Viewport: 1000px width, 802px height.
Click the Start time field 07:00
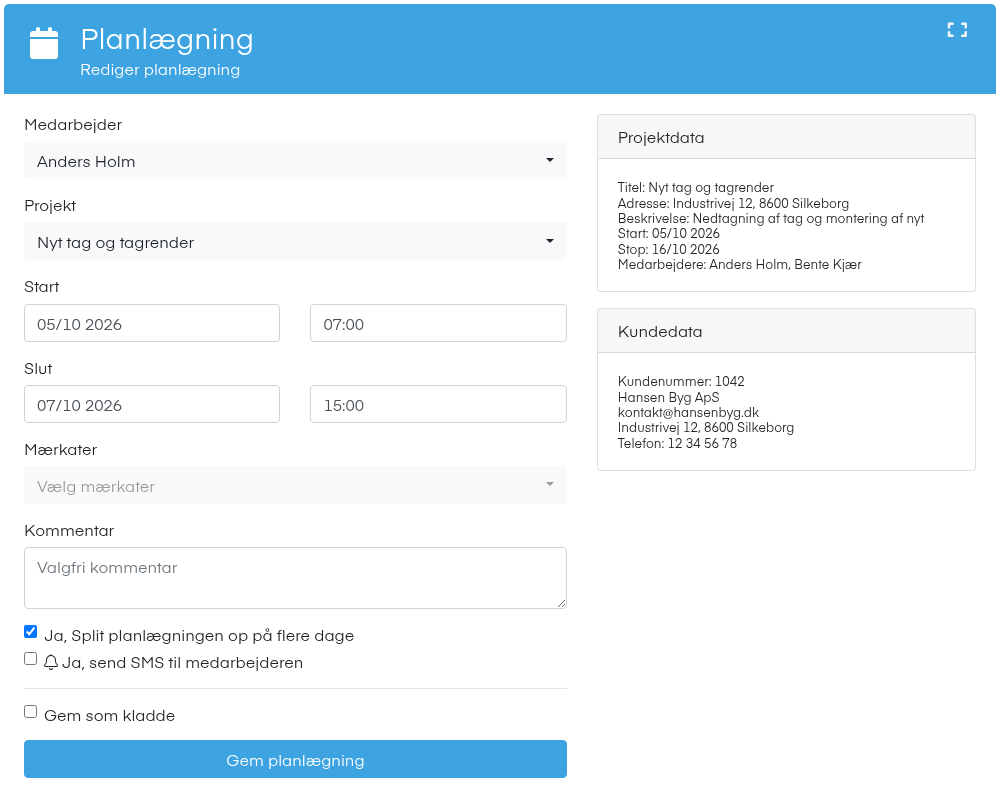coord(438,323)
